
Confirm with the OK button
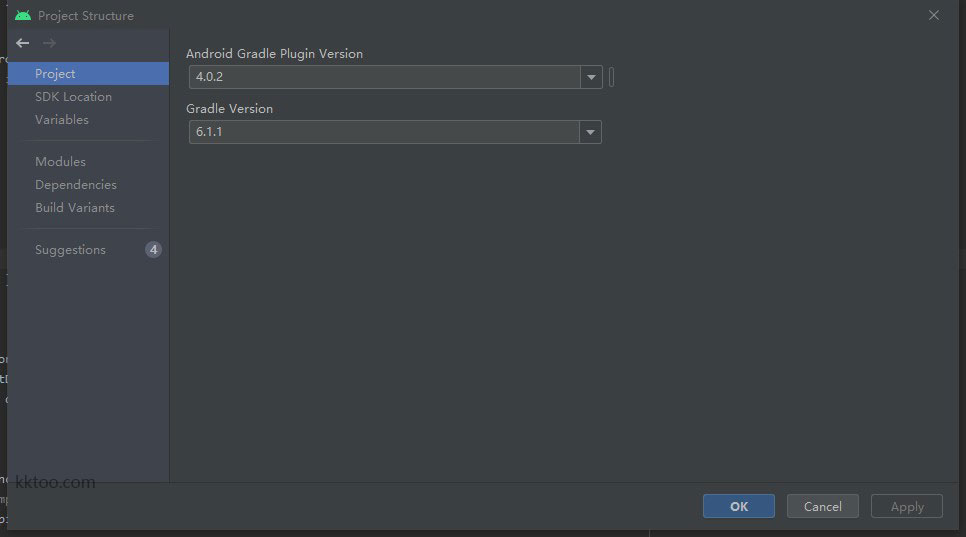(x=739, y=506)
